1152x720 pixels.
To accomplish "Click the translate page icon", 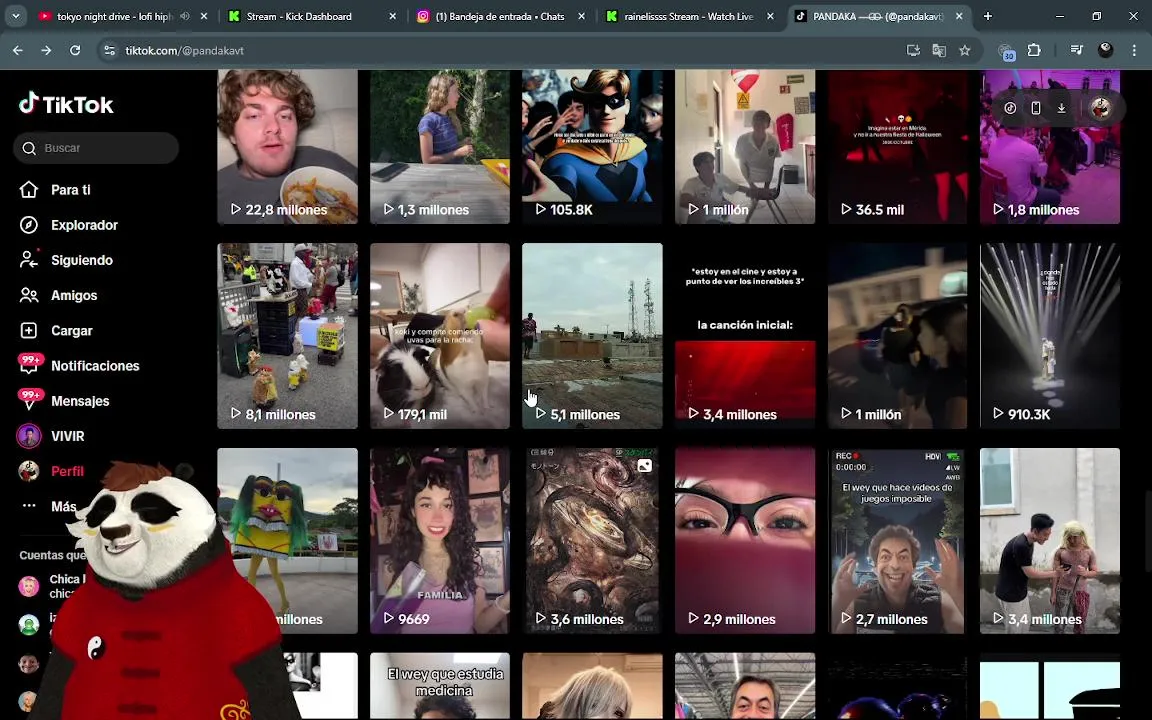I will click(939, 50).
